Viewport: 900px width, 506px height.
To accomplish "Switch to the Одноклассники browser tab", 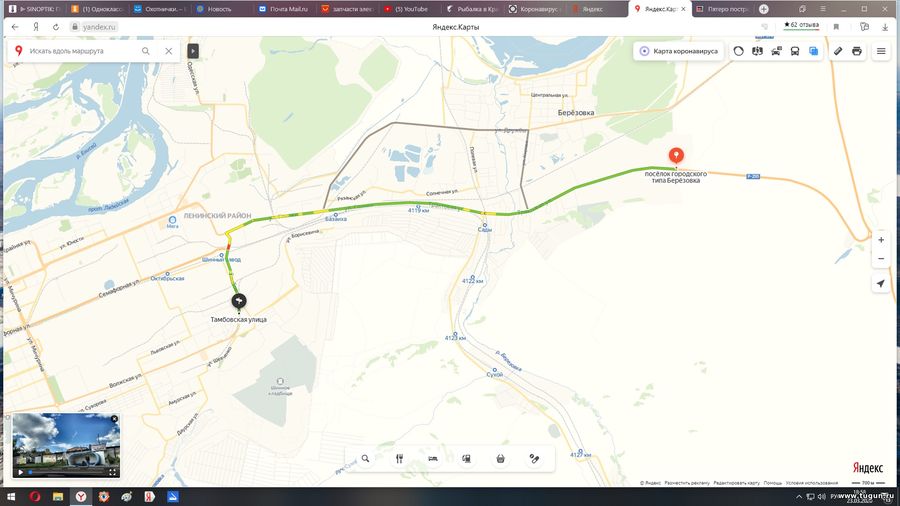I will point(98,9).
